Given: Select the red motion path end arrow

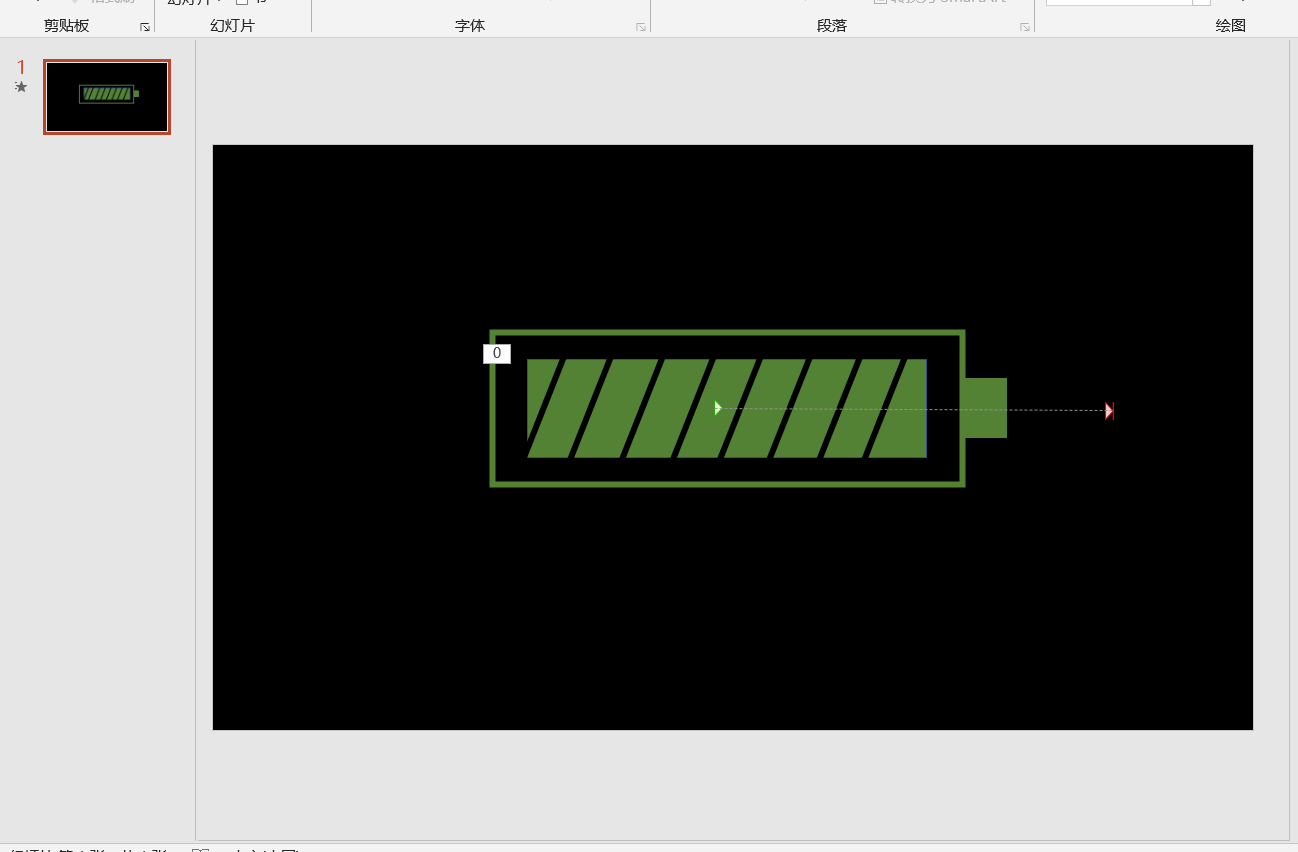Looking at the screenshot, I should (1109, 411).
